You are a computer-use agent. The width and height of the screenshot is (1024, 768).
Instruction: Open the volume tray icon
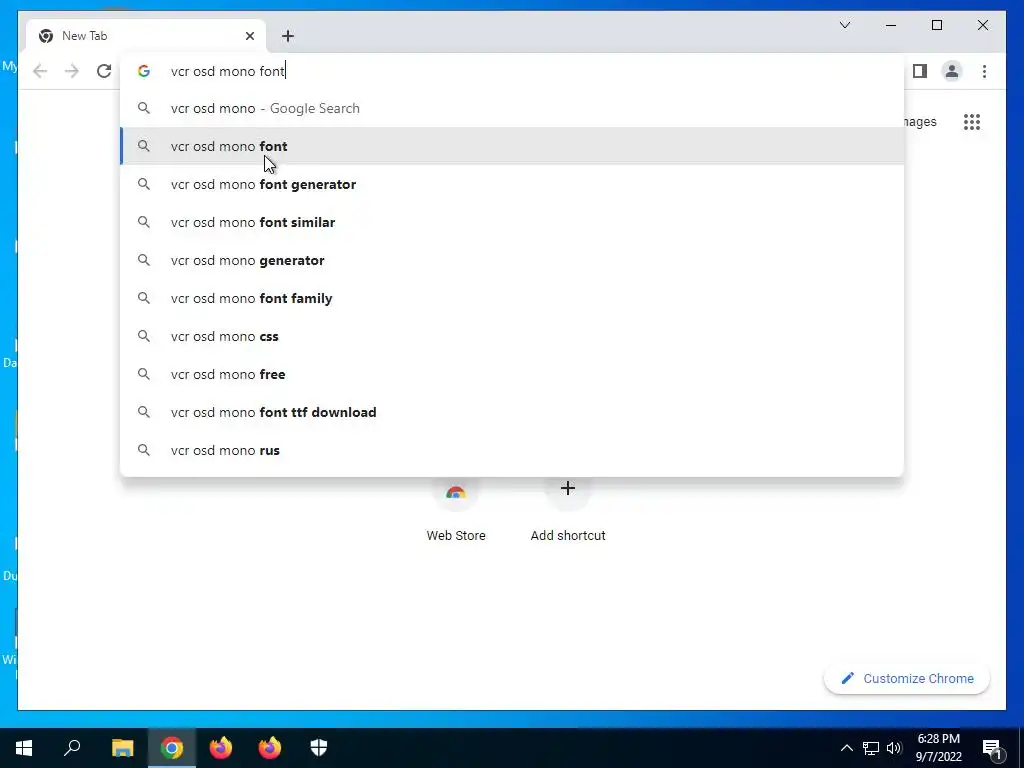pos(894,748)
